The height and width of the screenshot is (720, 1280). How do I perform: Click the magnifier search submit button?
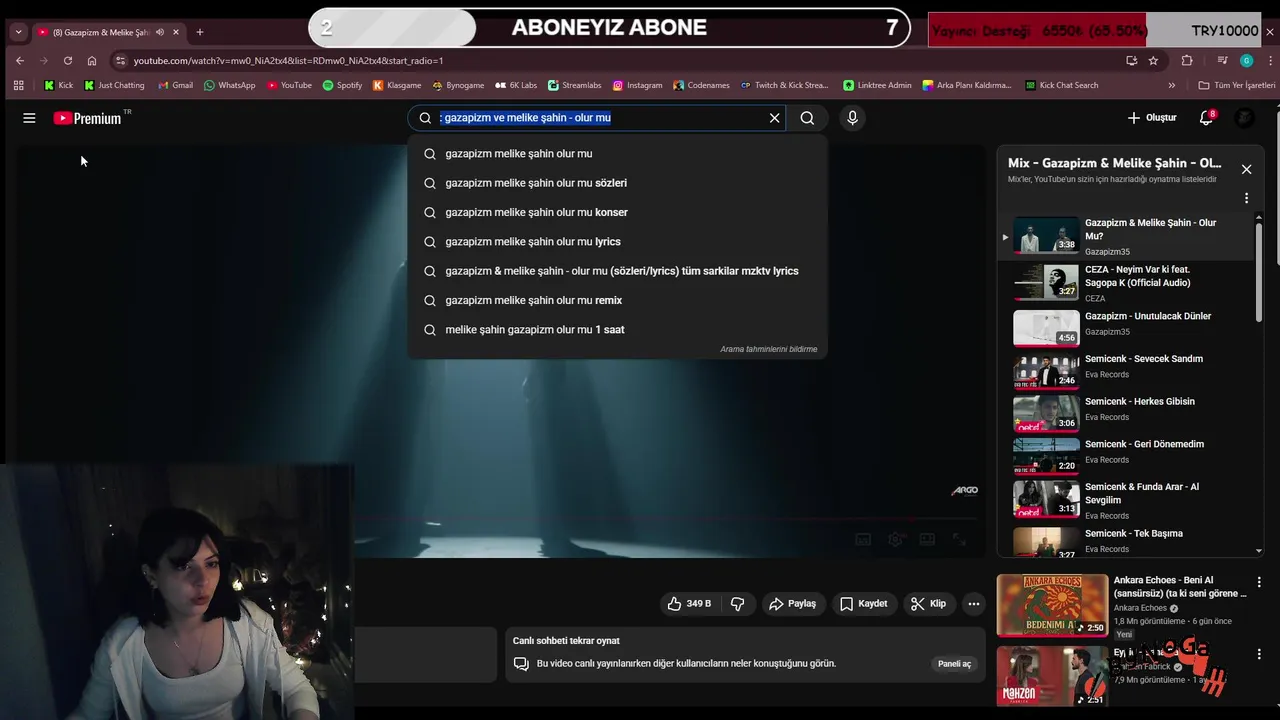click(807, 118)
